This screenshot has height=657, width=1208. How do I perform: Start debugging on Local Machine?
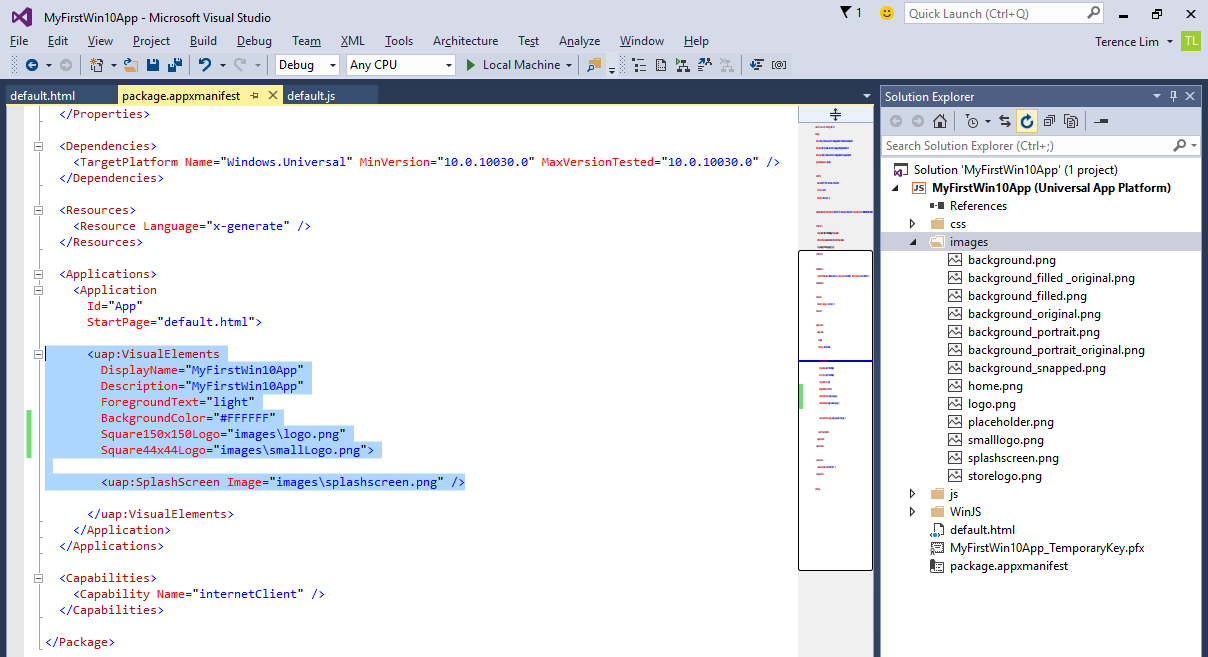pos(513,65)
